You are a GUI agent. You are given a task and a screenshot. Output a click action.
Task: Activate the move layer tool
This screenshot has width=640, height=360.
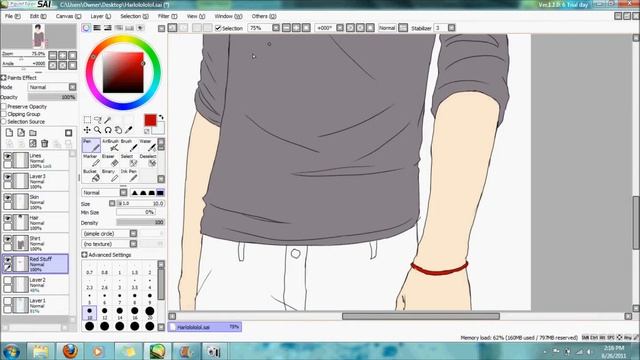pos(87,130)
